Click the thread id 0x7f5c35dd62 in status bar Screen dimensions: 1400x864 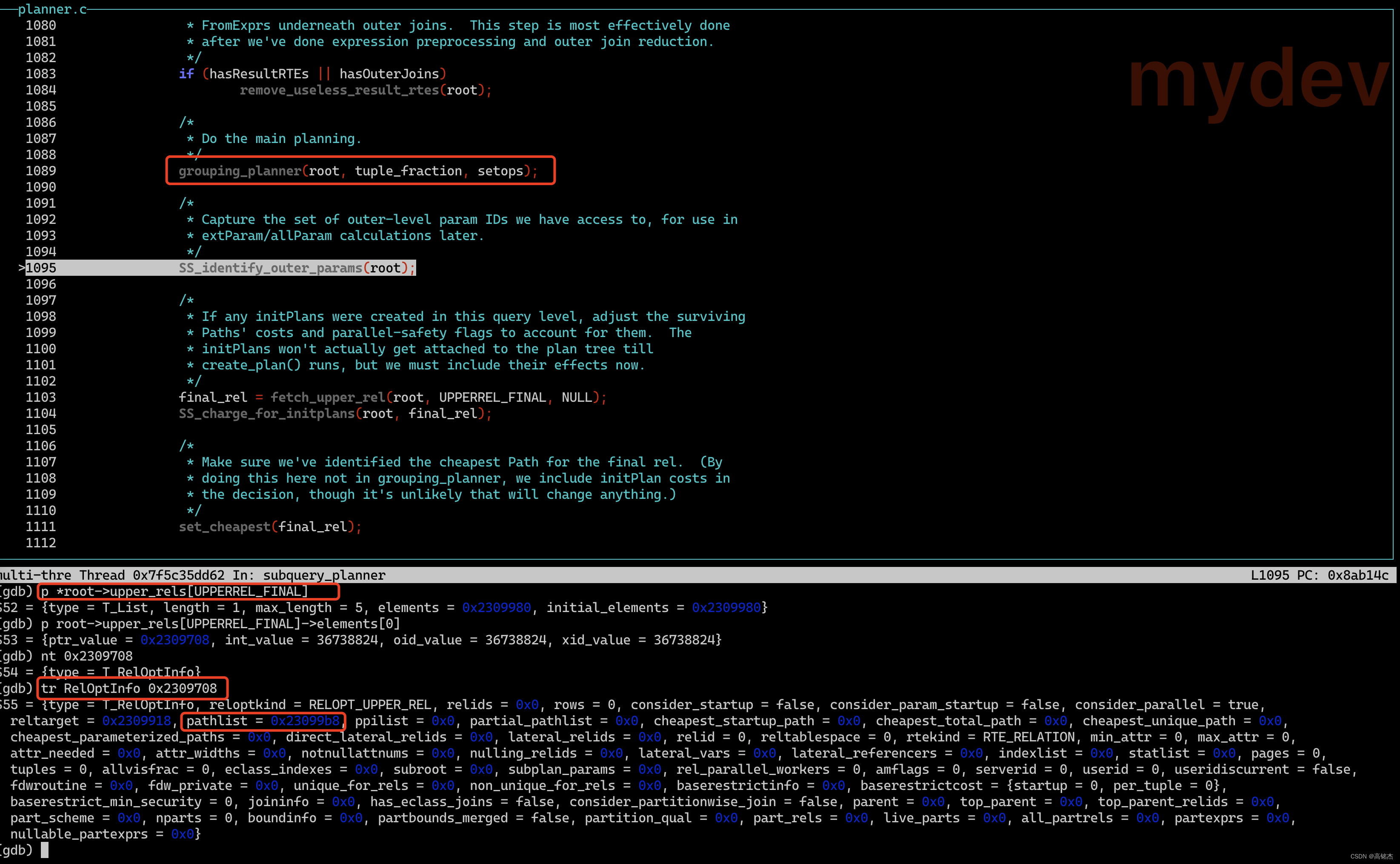tap(179, 575)
